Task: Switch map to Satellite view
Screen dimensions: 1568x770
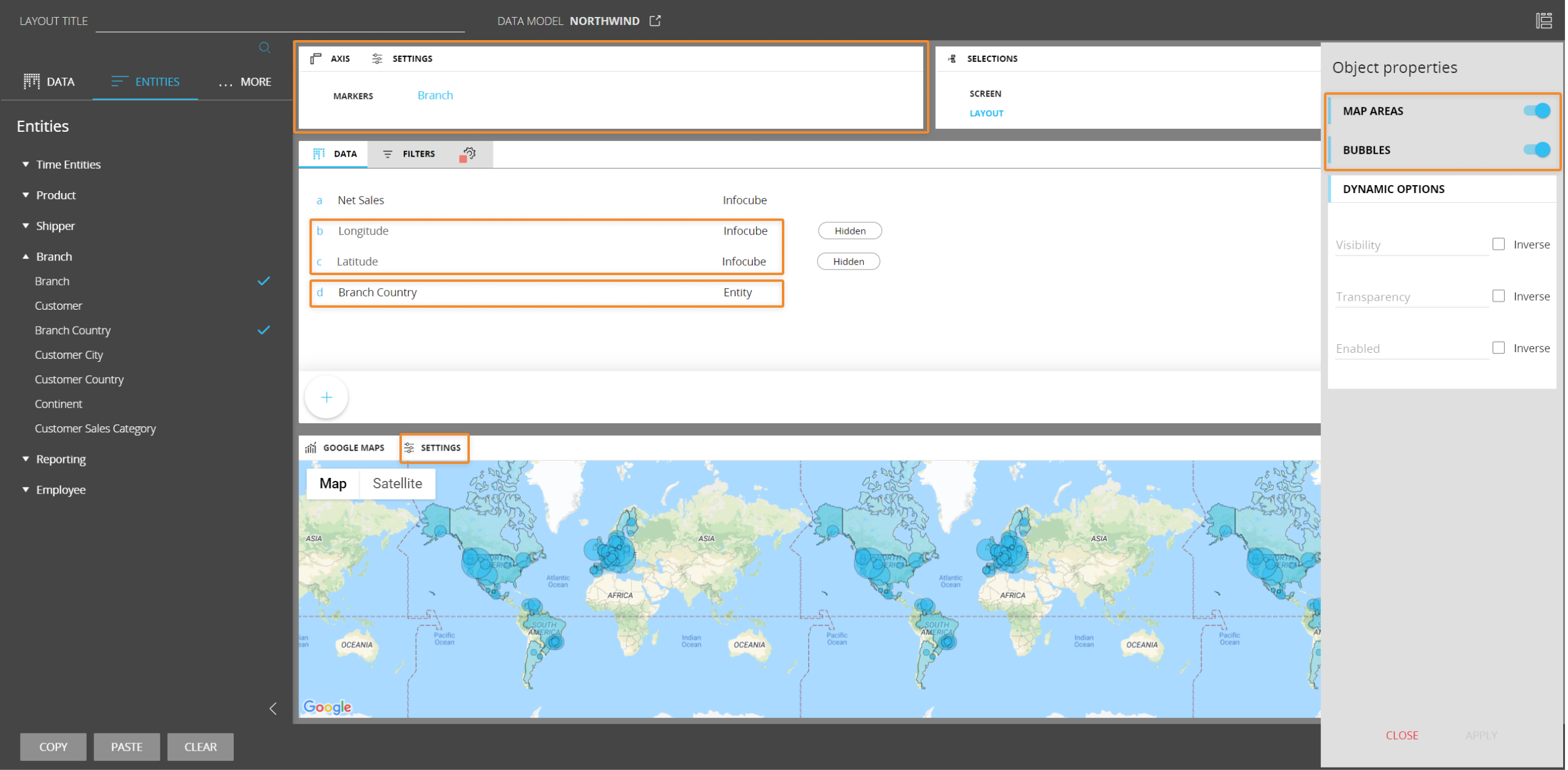Action: [397, 483]
